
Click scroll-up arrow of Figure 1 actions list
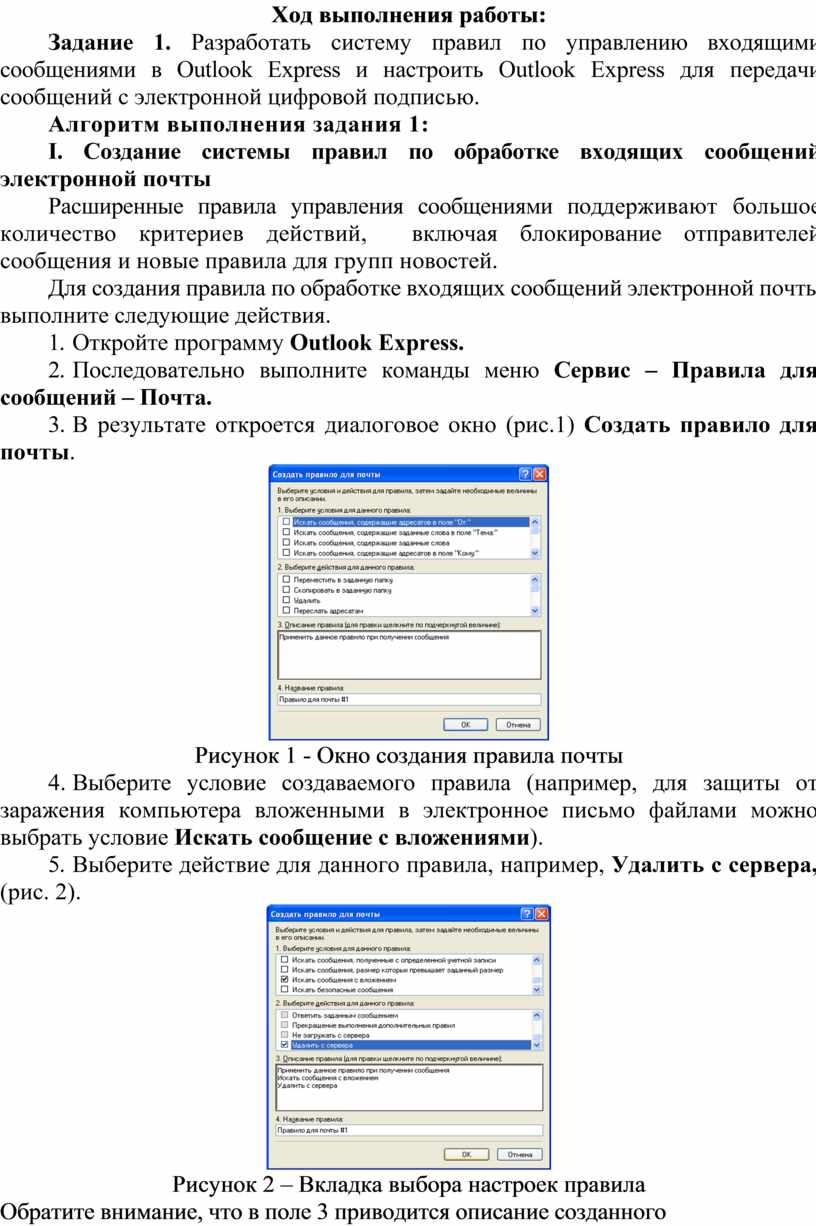[534, 579]
